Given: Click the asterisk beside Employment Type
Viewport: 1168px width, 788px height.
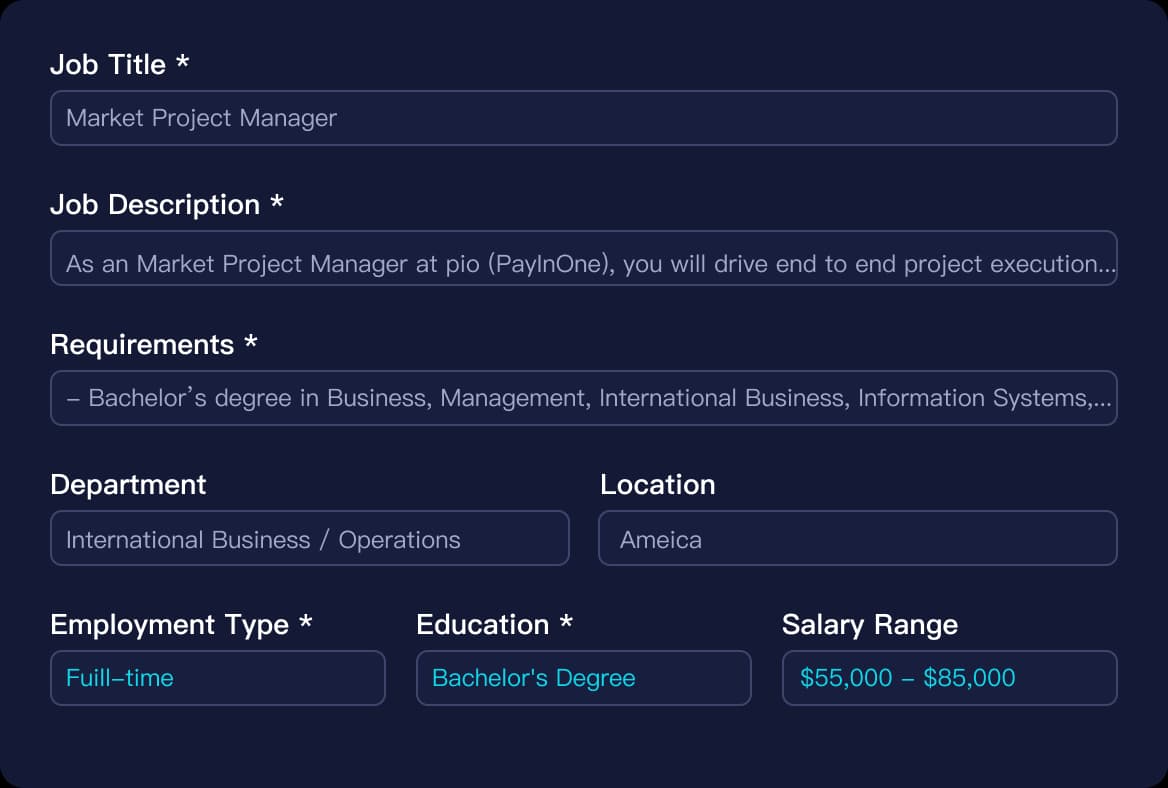Looking at the screenshot, I should click(306, 622).
